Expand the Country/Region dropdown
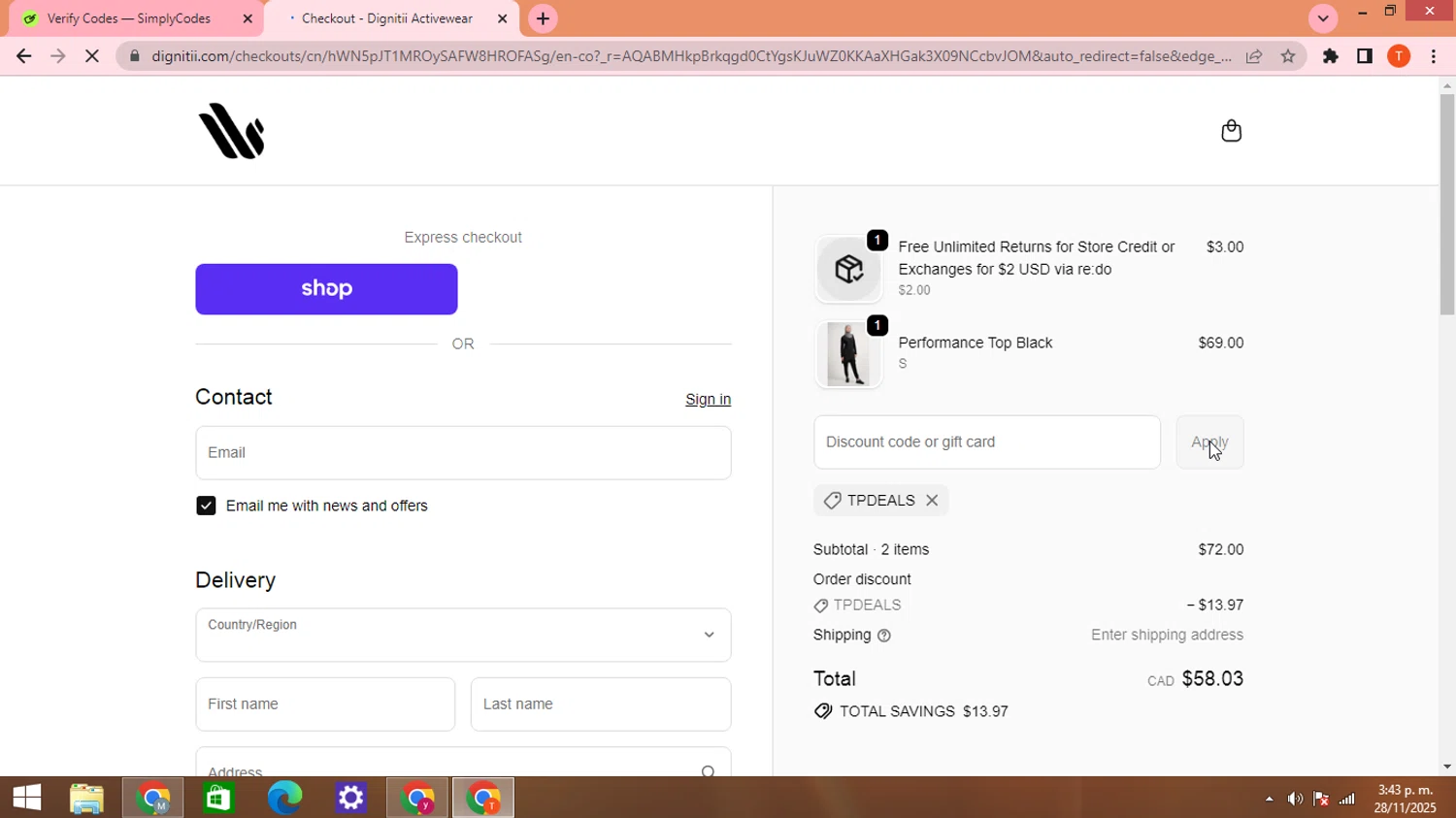This screenshot has height=818, width=1456. pyautogui.click(x=463, y=635)
